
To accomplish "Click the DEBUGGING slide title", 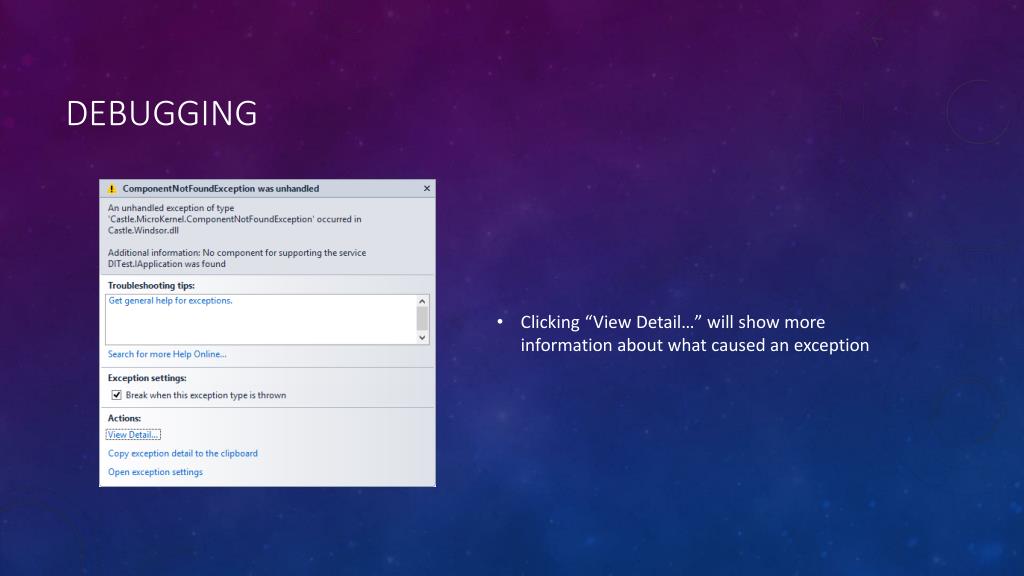I will pos(162,114).
